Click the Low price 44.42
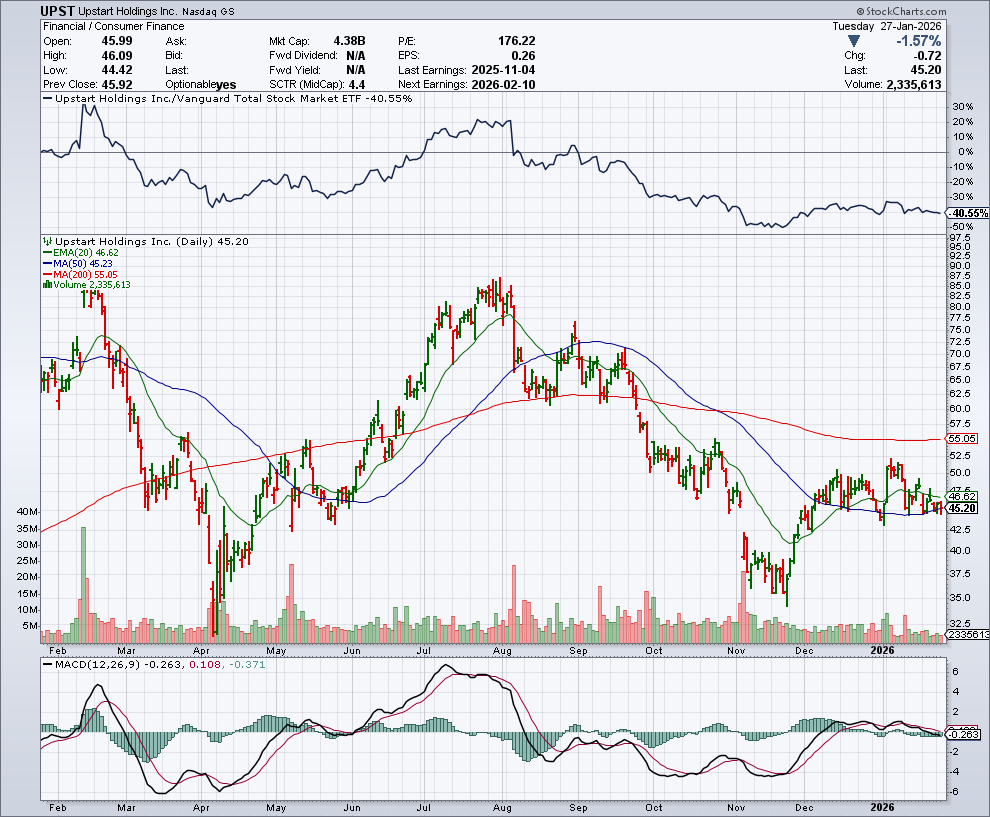Image resolution: width=990 pixels, height=817 pixels. 117,70
